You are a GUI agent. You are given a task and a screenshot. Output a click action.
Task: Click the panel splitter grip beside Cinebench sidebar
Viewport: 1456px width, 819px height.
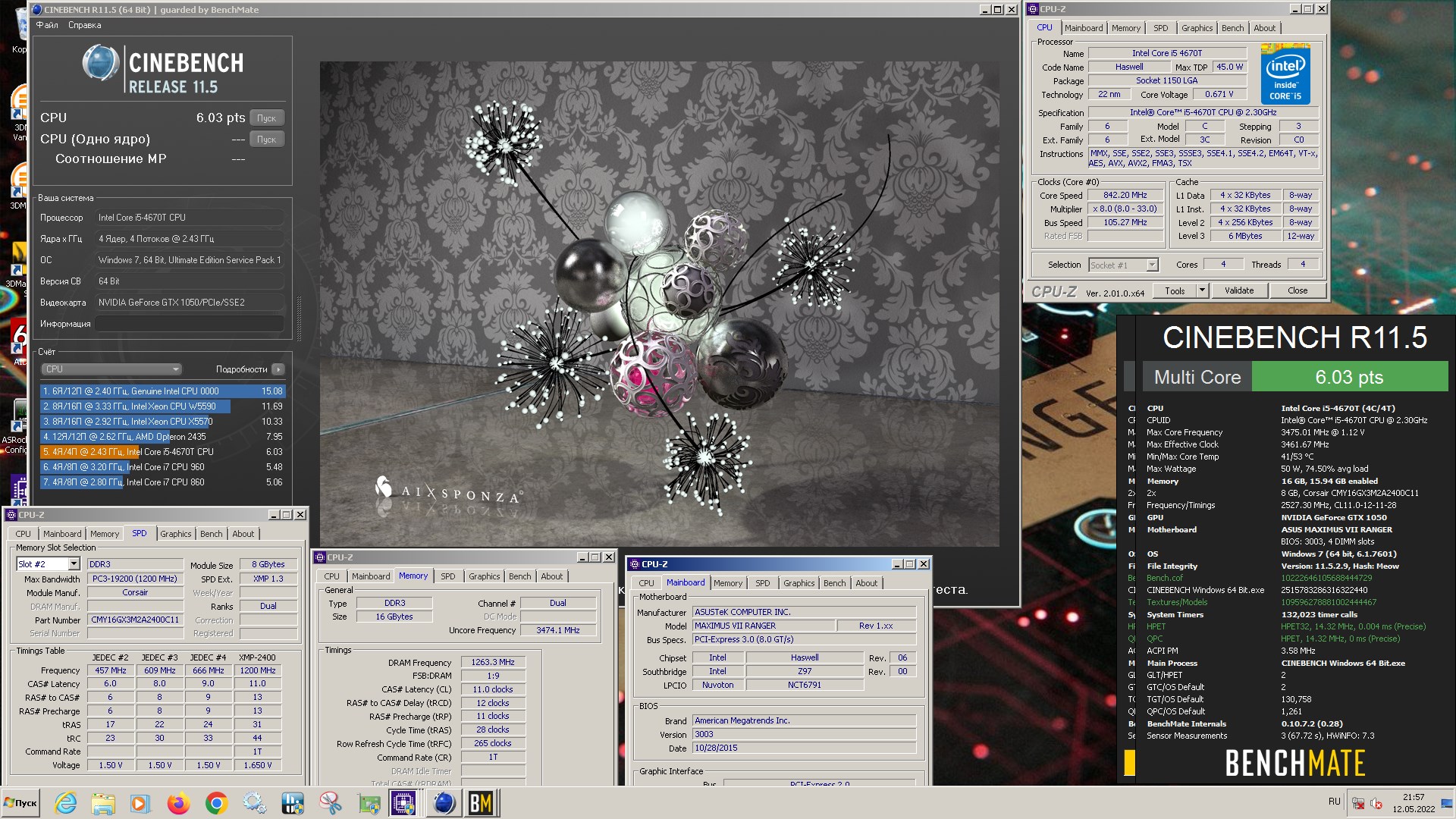pos(299,318)
